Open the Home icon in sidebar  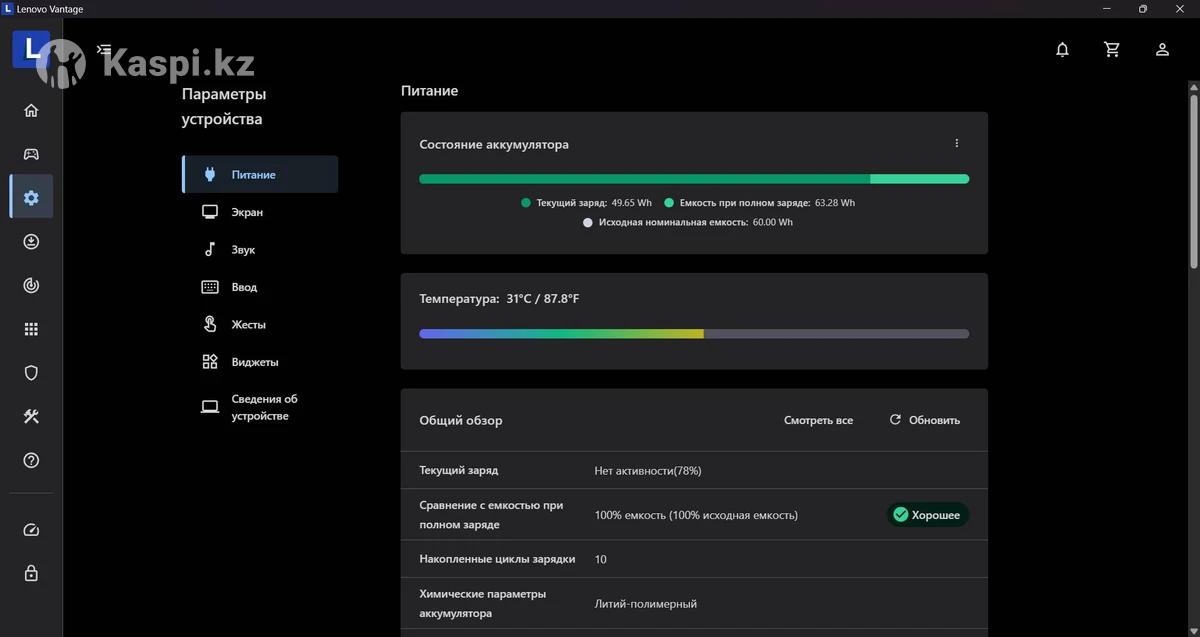click(x=31, y=110)
